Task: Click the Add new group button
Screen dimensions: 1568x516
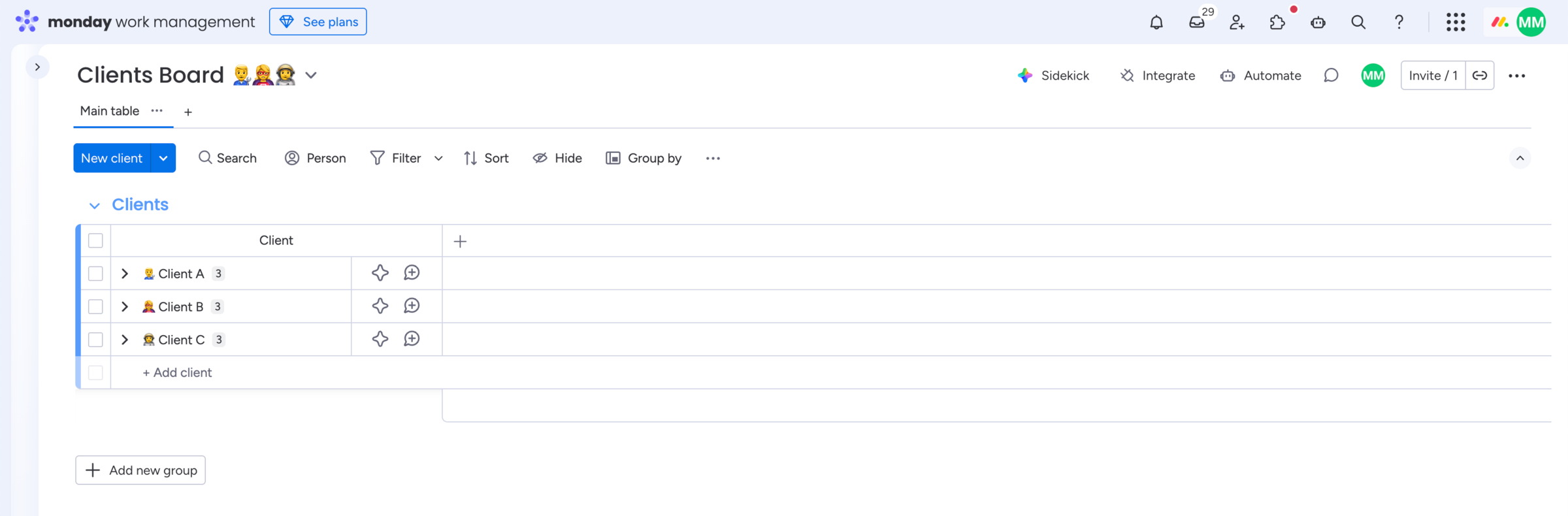Action: (140, 470)
